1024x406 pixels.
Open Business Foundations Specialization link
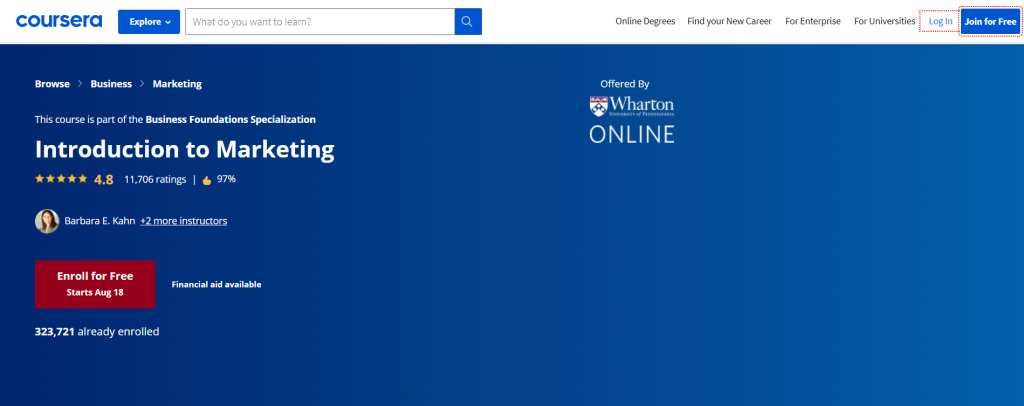coord(231,119)
